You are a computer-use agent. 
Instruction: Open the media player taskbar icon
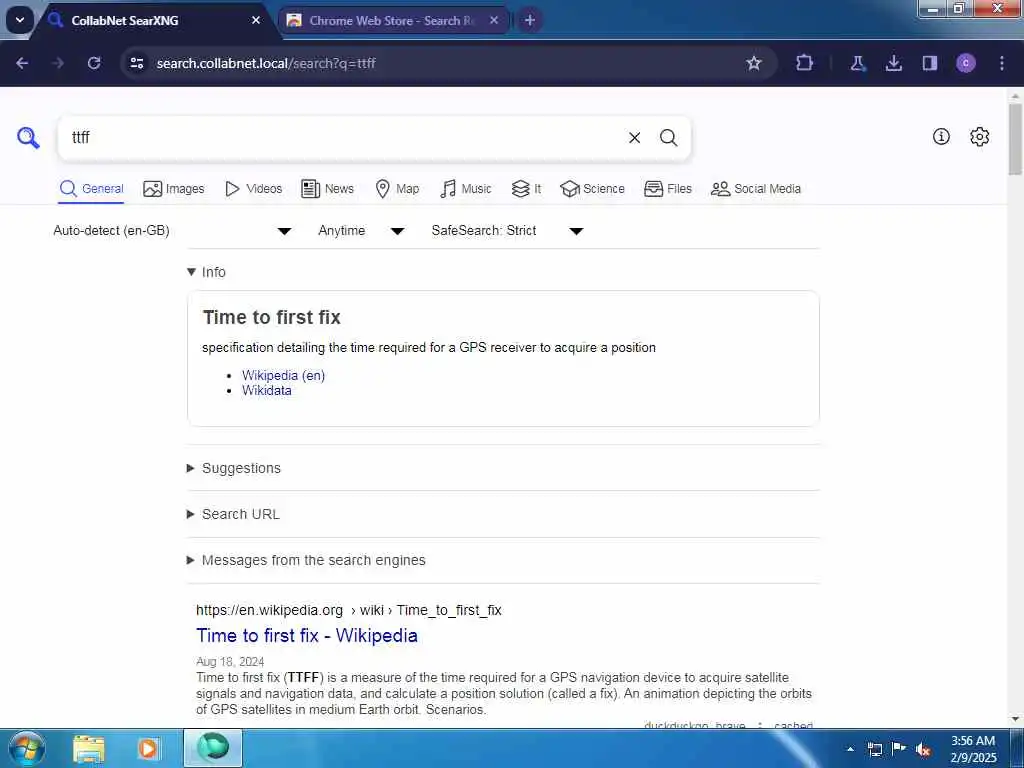click(148, 748)
